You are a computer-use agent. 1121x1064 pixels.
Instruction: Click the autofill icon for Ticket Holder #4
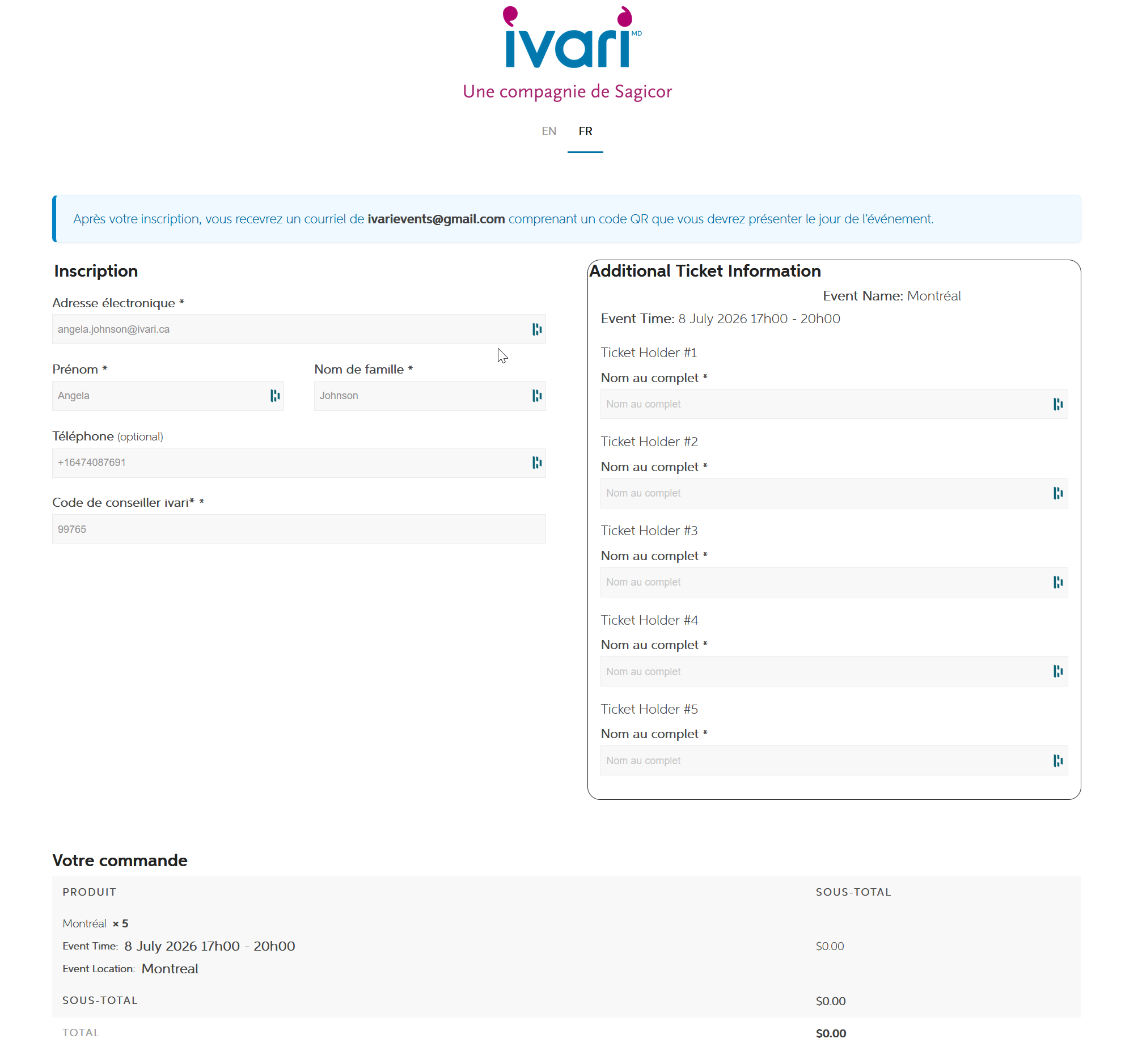tap(1057, 672)
